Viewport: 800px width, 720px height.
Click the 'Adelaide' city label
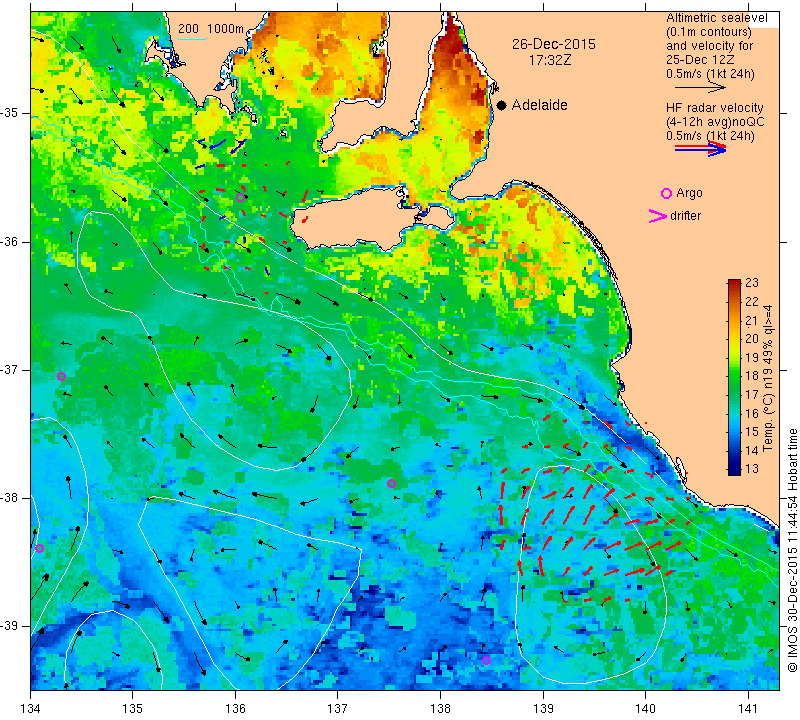(x=539, y=105)
